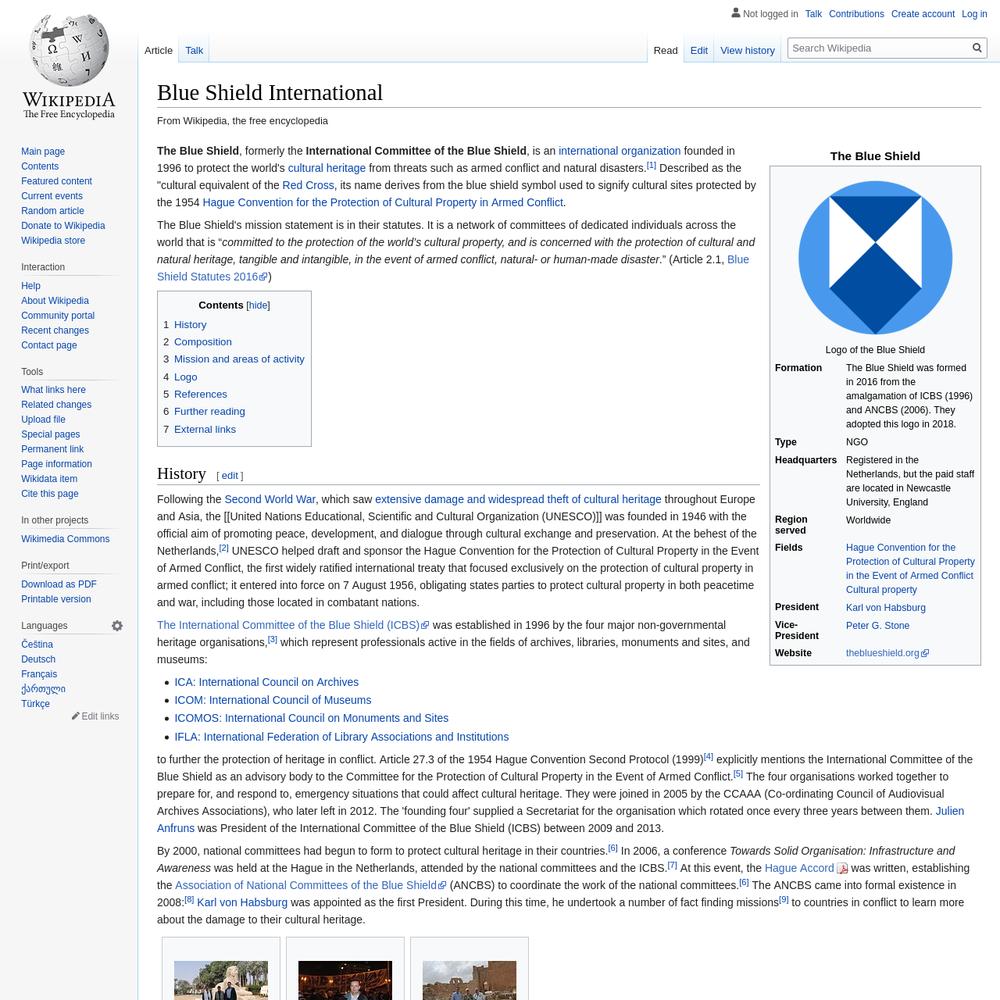Open the View history tab
The width and height of the screenshot is (1000, 1000).
point(747,50)
